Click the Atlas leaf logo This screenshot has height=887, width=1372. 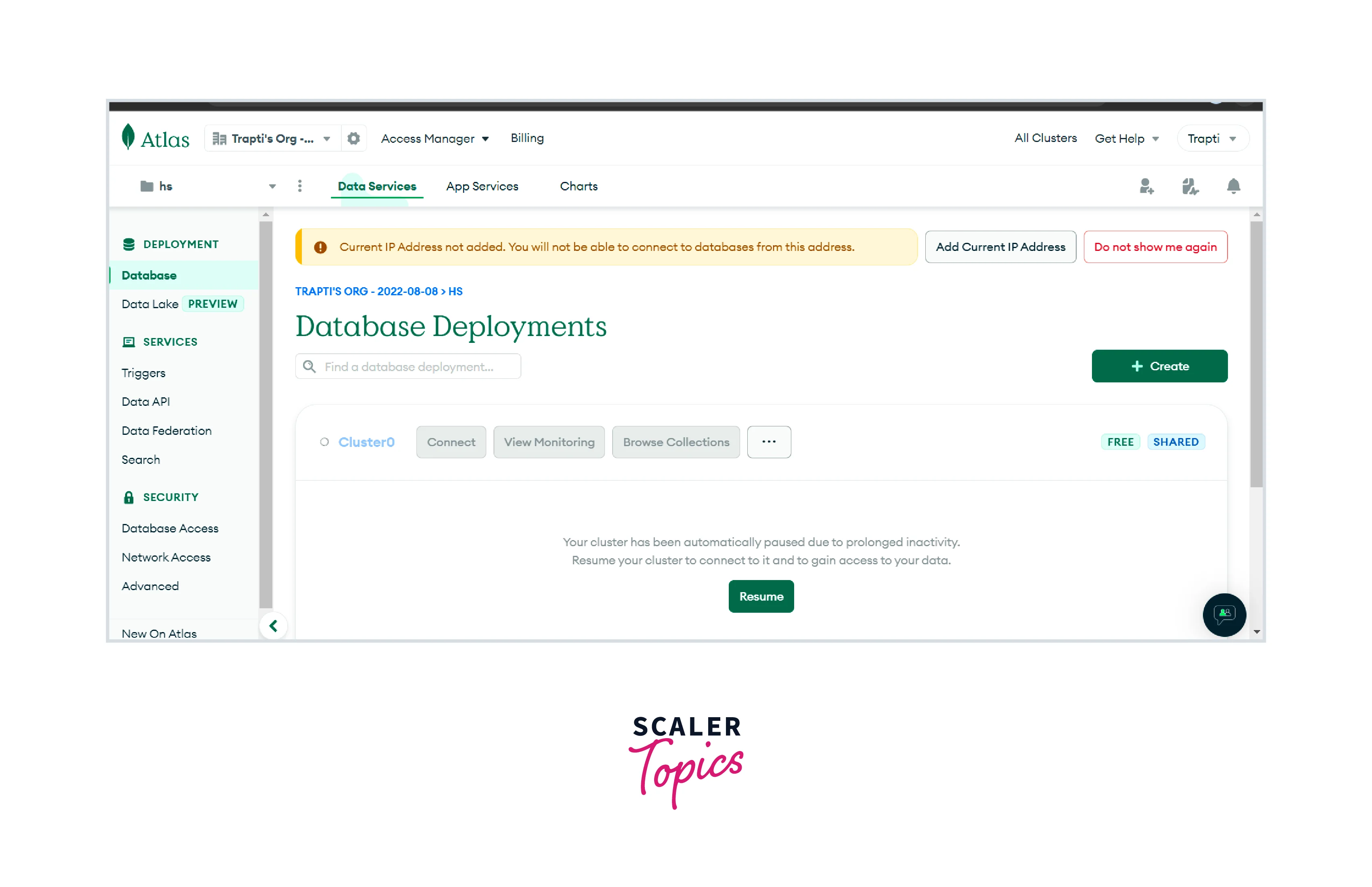(x=128, y=137)
